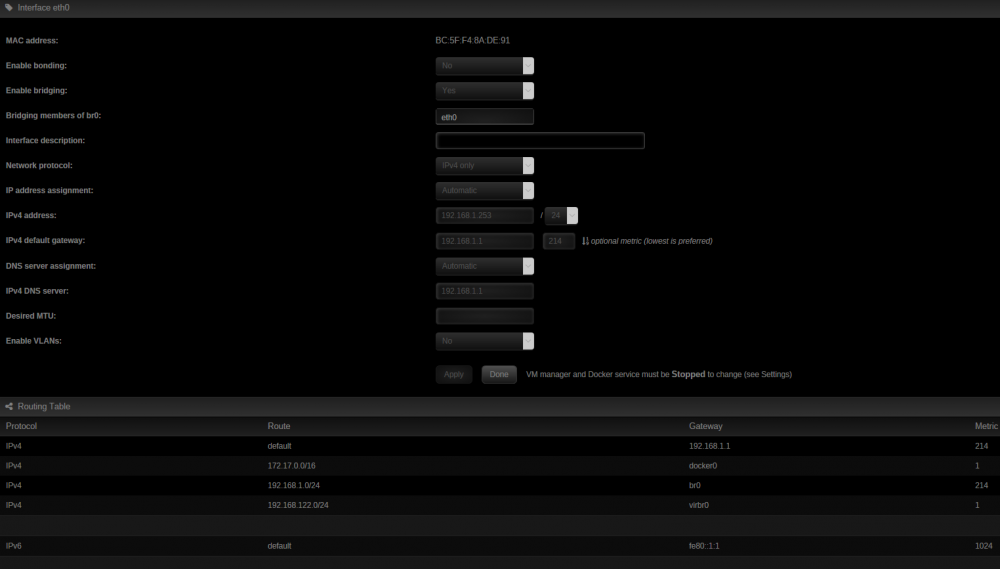Open the Enable bridging dropdown
1000x569 pixels.
point(485,91)
